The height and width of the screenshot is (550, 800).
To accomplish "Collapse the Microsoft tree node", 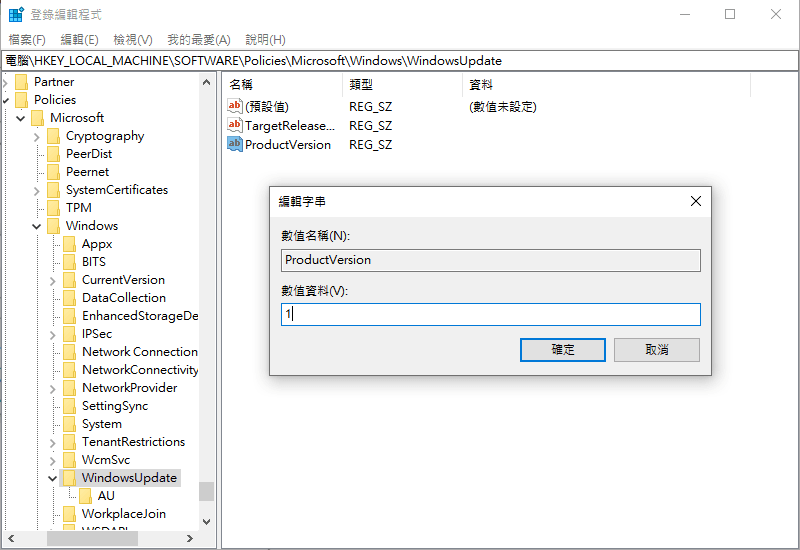I will pos(20,118).
